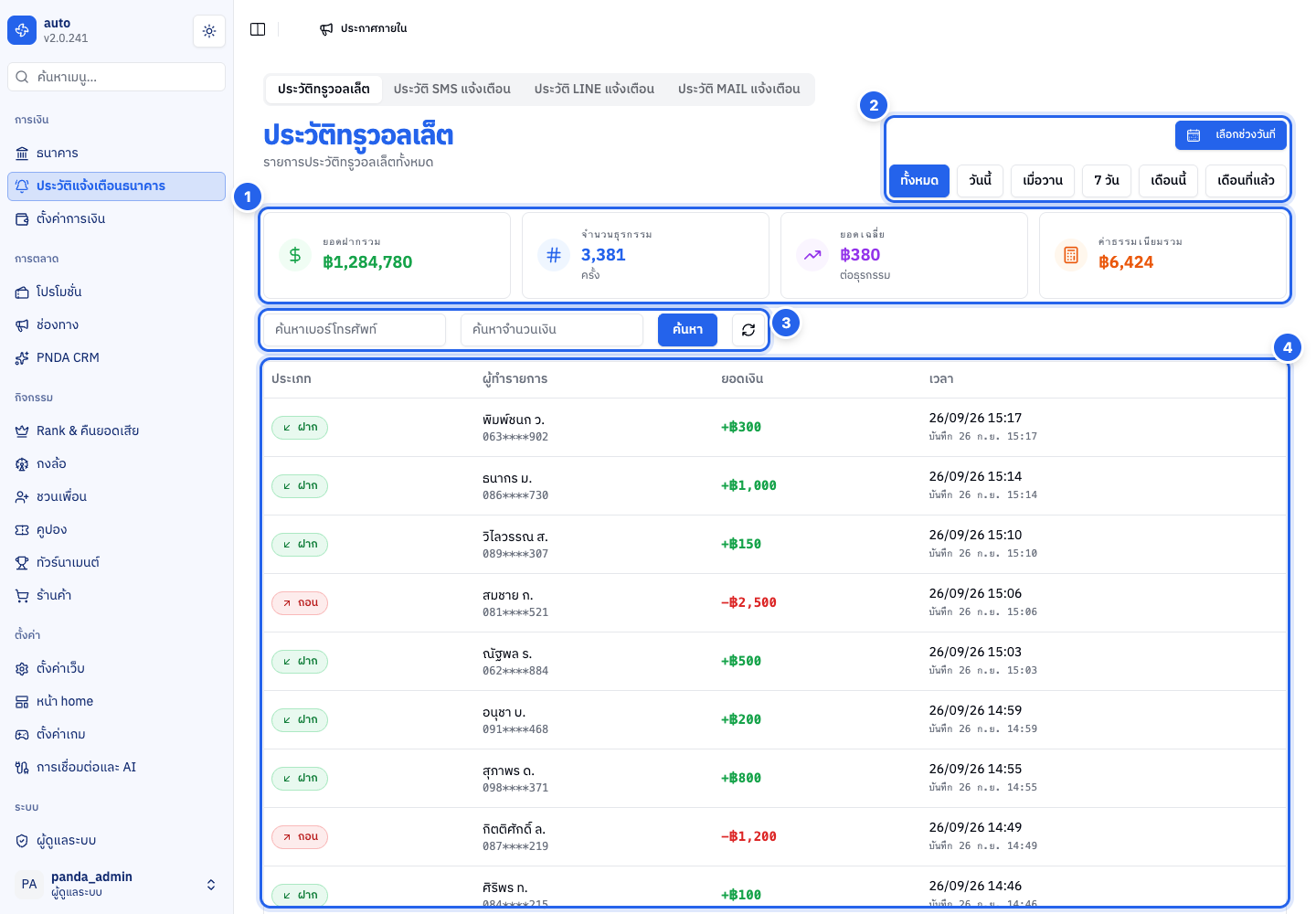
Task: Focus the ค้นหาเบอร์โทรศัพท์ phone search field
Action: (355, 330)
